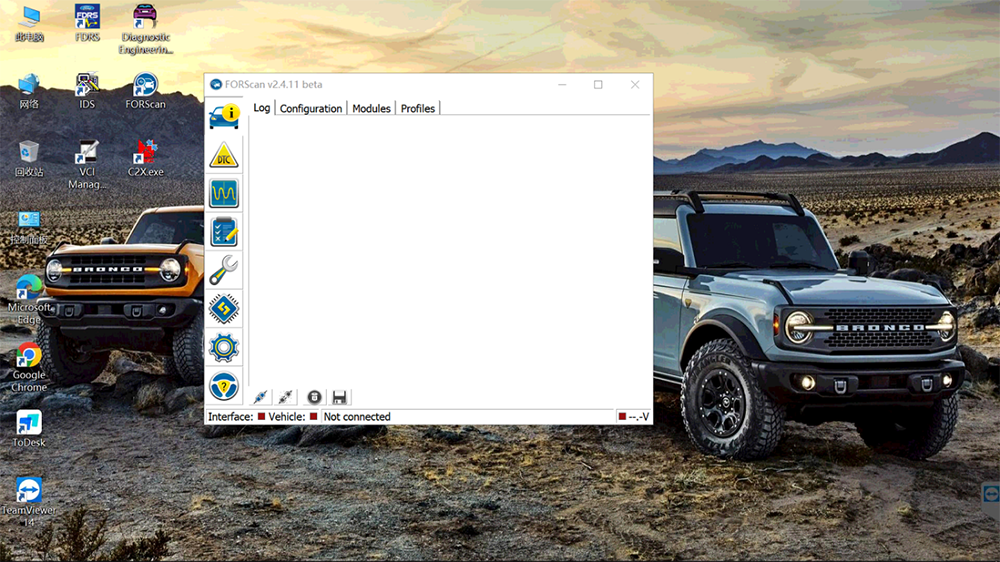Select the Network desktop icon

29,91
